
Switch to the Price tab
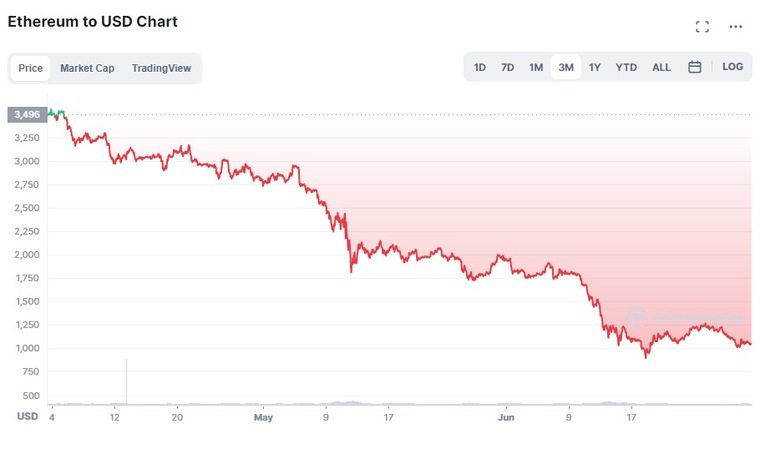[31, 68]
